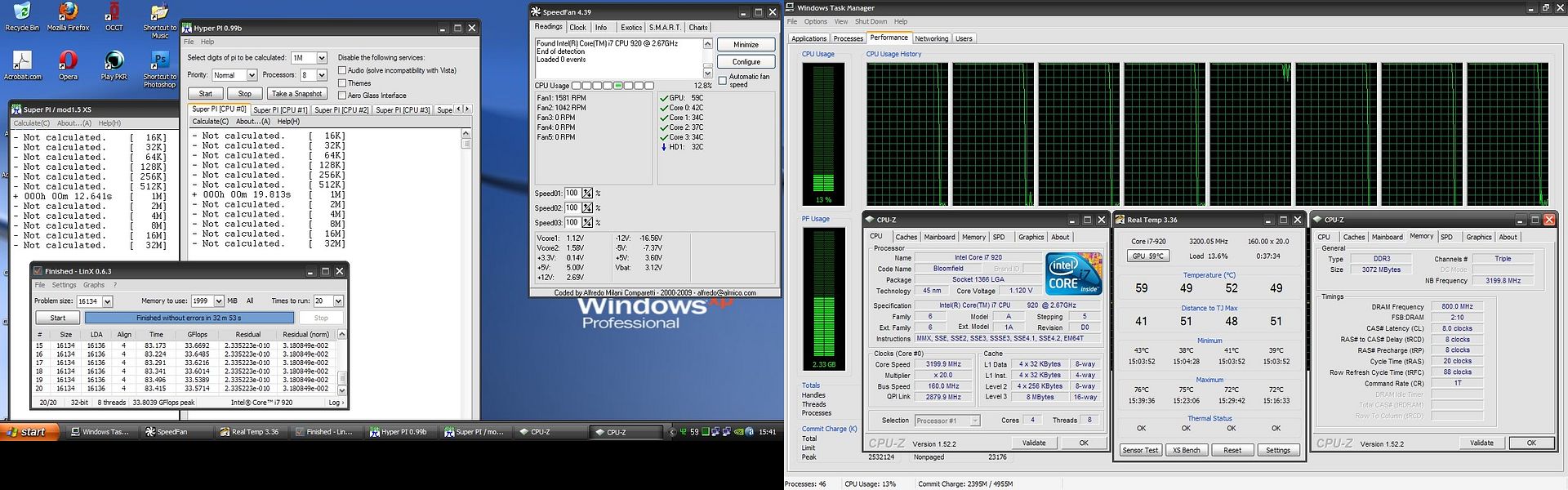Open the Priority dropdown in Hyper PI
The width and height of the screenshot is (1568, 490).
[x=252, y=75]
